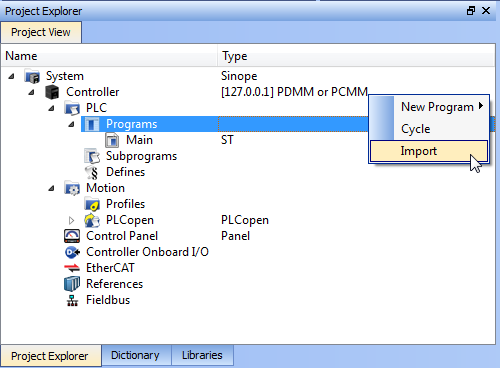The image size is (500, 368).
Task: Click the float/restore panel icon
Action: click(471, 11)
